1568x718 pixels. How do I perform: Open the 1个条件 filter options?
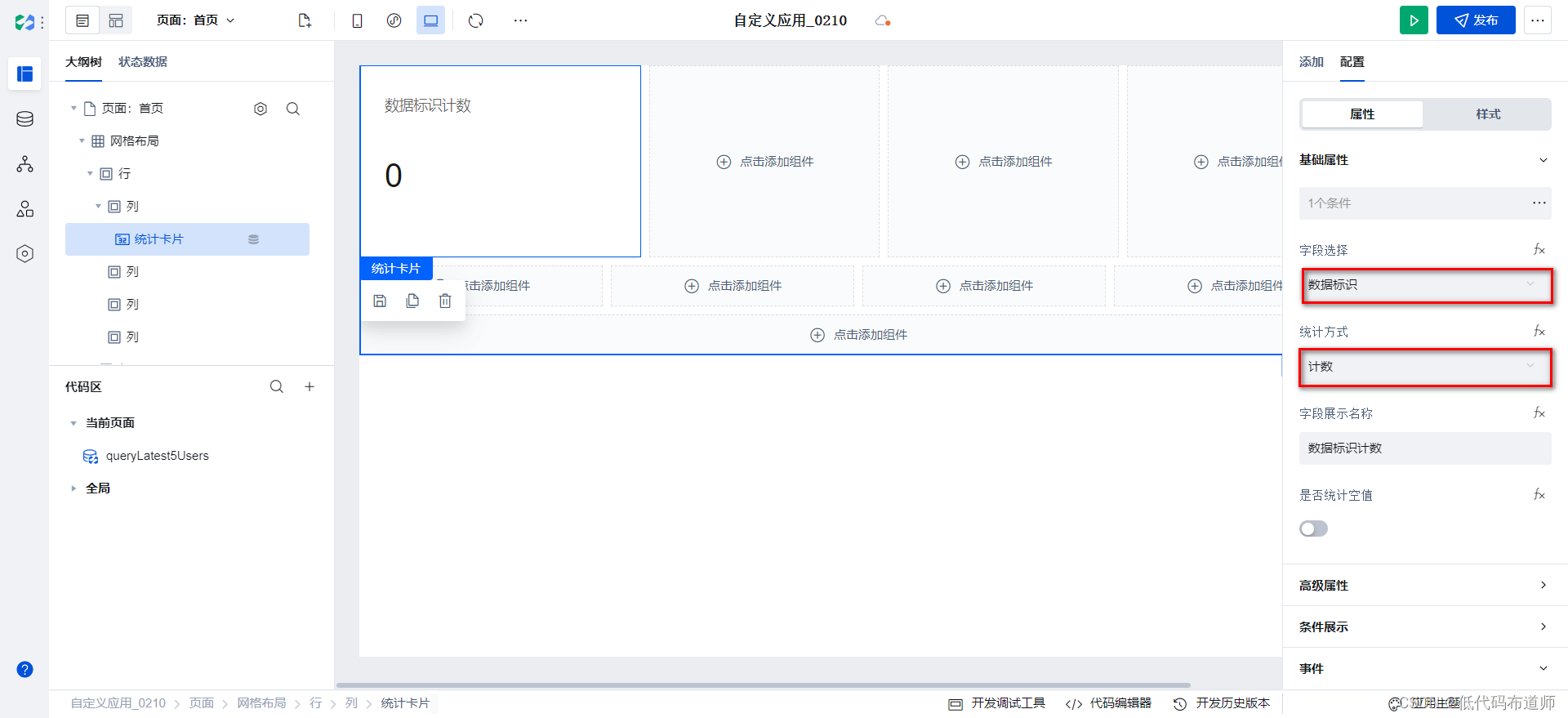point(1539,203)
